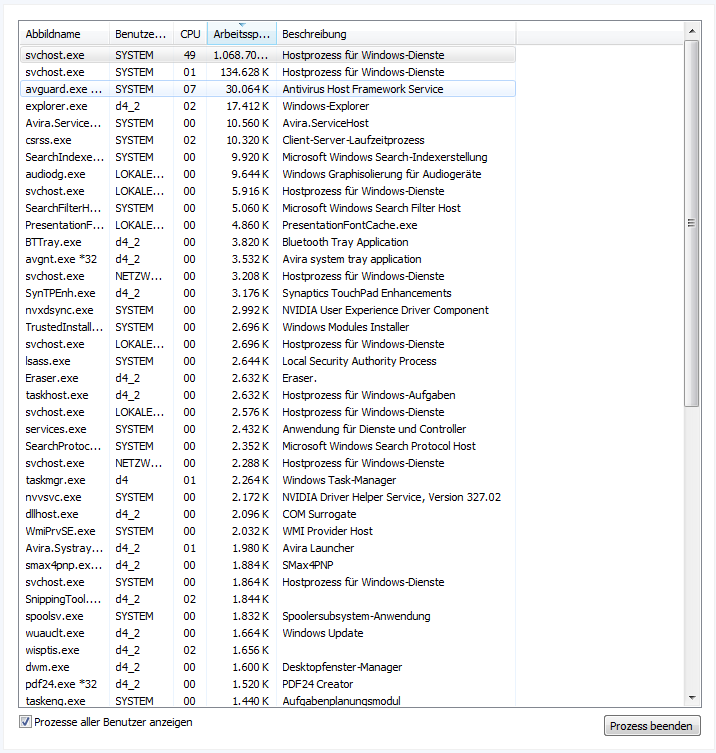Select the taskhost.exe process

(x=268, y=395)
